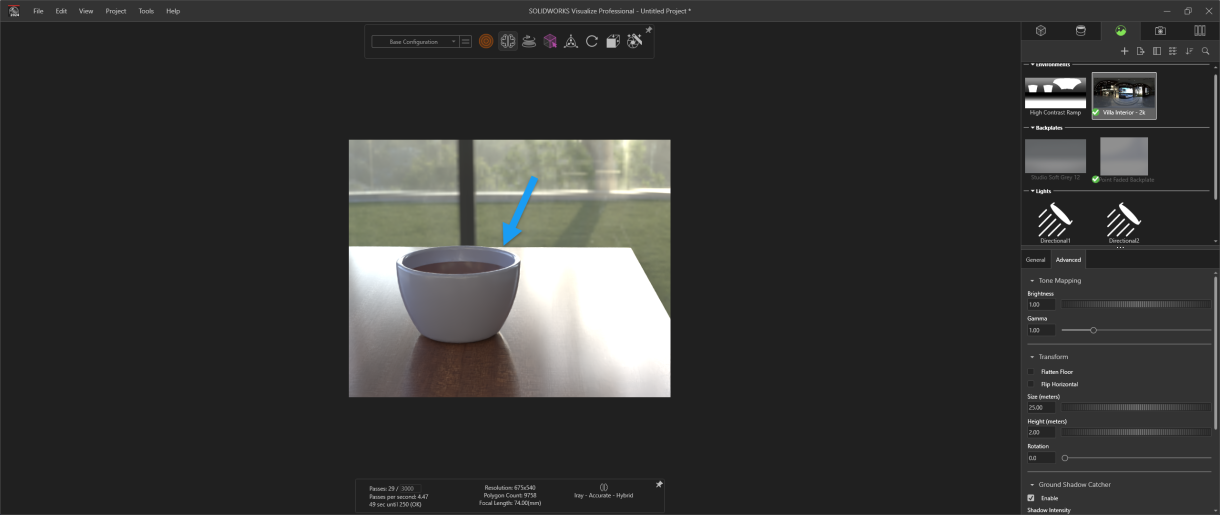Click the triangular camera manipulation icon
The height and width of the screenshot is (515, 1220).
pyautogui.click(x=571, y=42)
